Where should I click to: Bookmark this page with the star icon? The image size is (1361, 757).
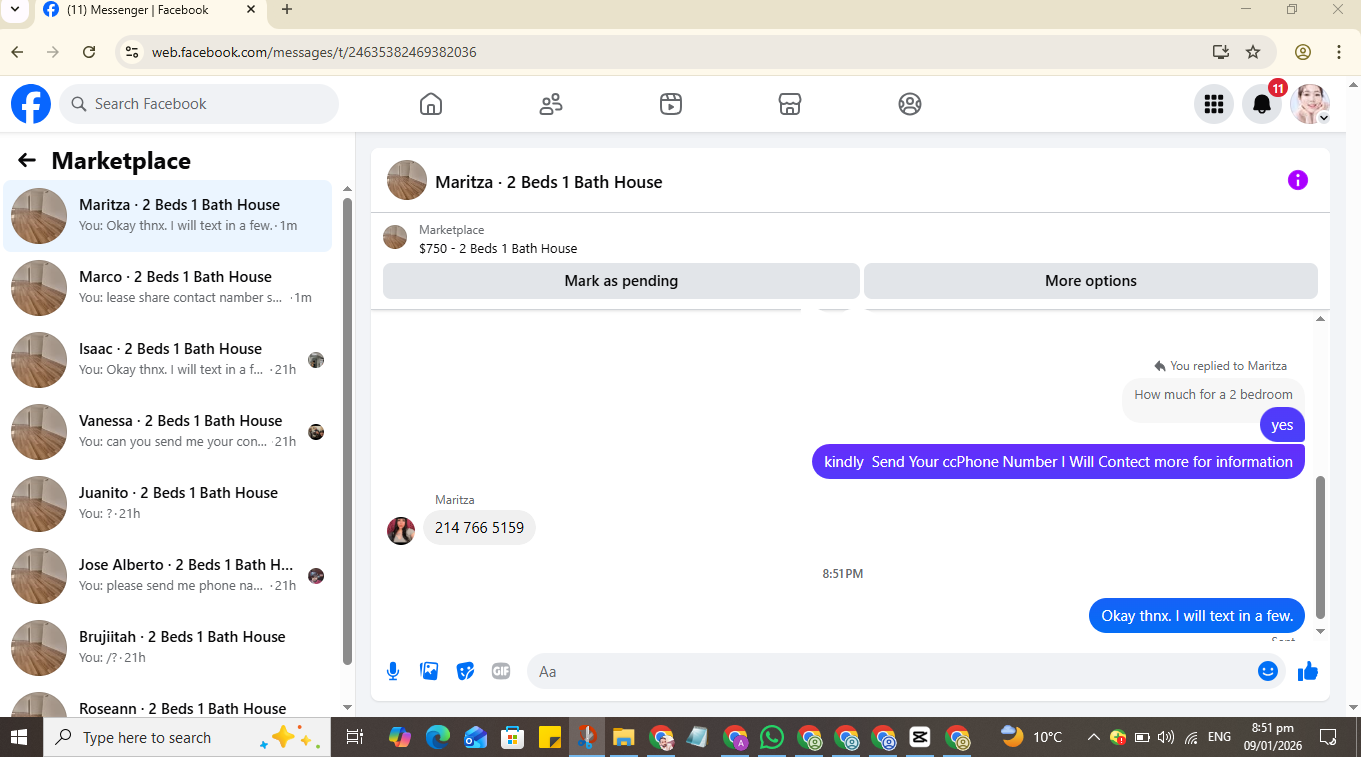click(x=1253, y=52)
